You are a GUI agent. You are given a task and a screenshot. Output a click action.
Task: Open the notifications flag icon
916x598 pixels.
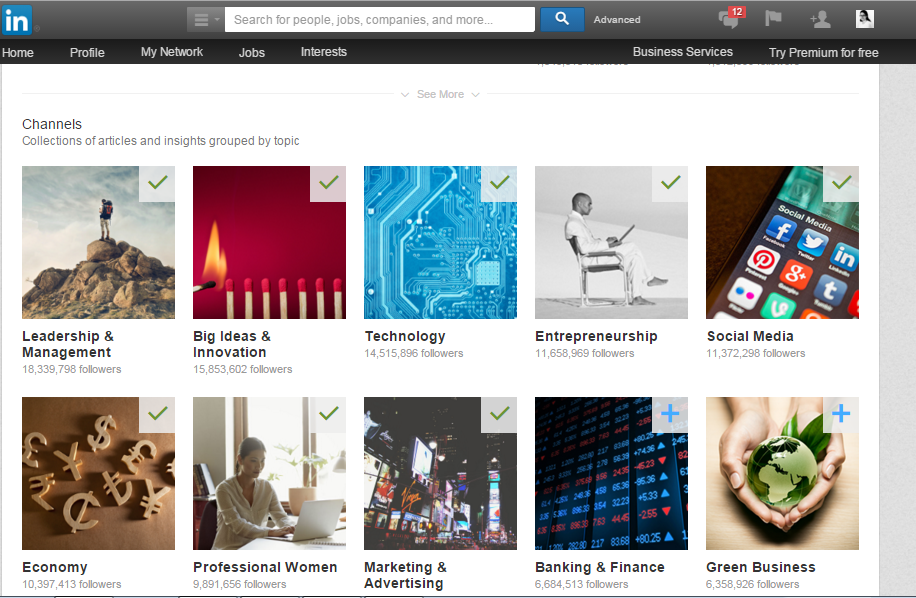click(773, 19)
